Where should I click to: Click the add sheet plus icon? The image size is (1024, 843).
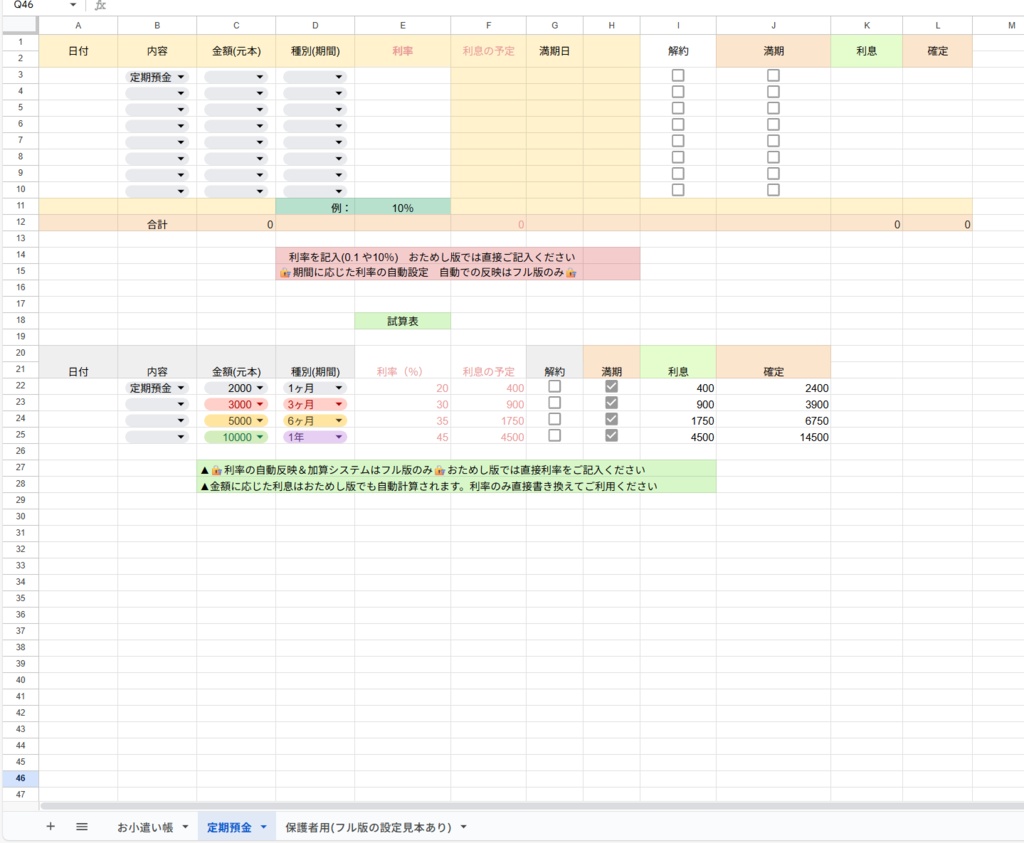tap(50, 827)
